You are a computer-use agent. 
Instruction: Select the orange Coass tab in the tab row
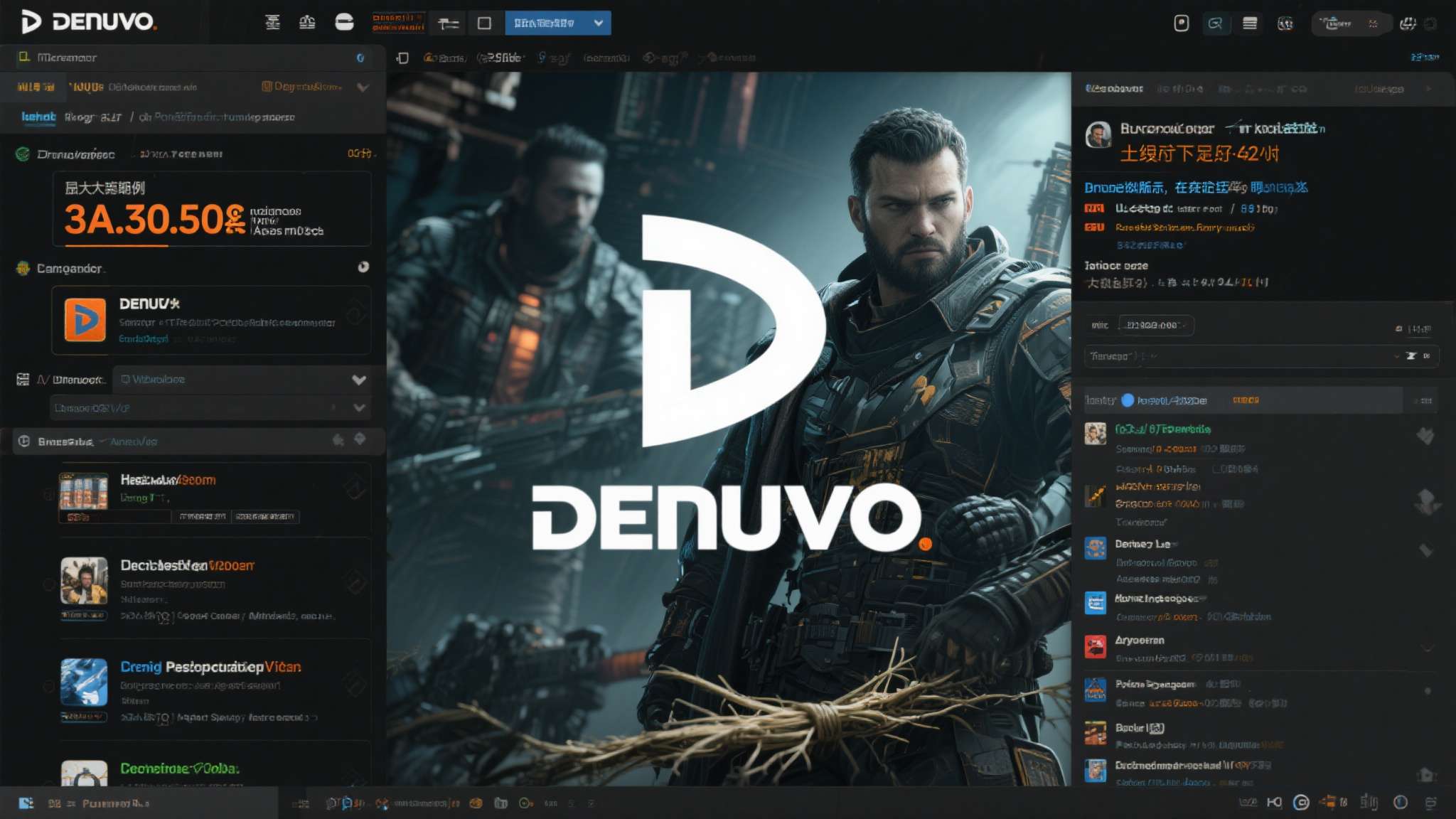444,58
